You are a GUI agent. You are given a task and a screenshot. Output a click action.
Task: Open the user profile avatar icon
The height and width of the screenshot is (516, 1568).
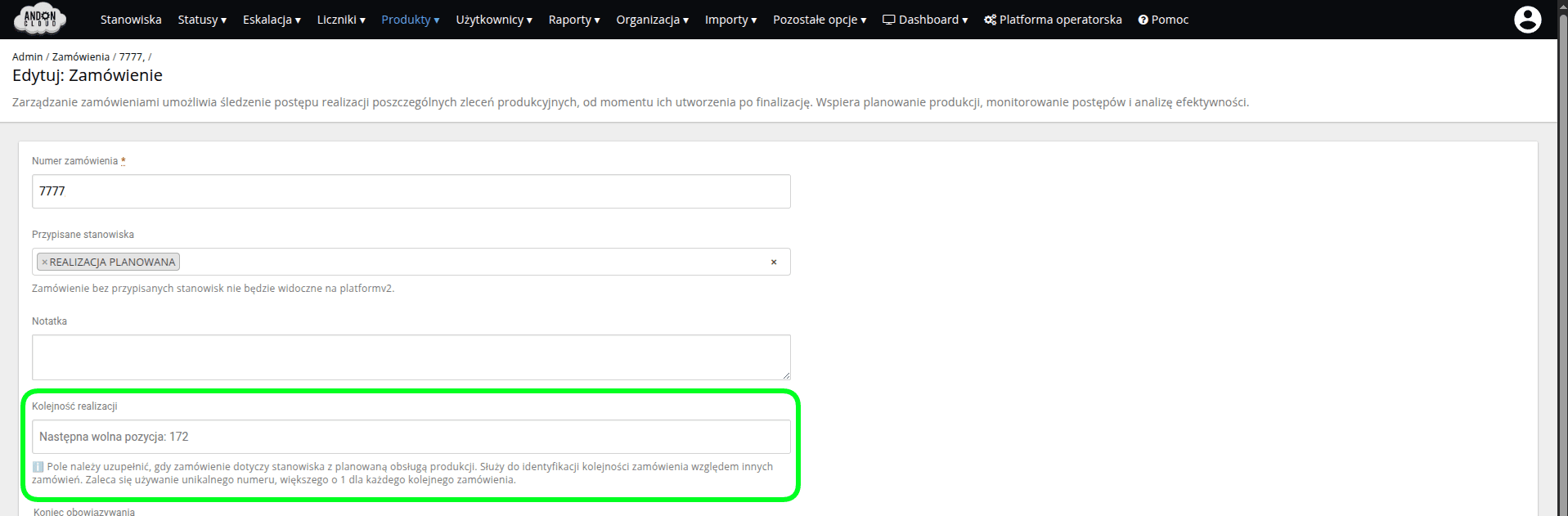(1527, 20)
